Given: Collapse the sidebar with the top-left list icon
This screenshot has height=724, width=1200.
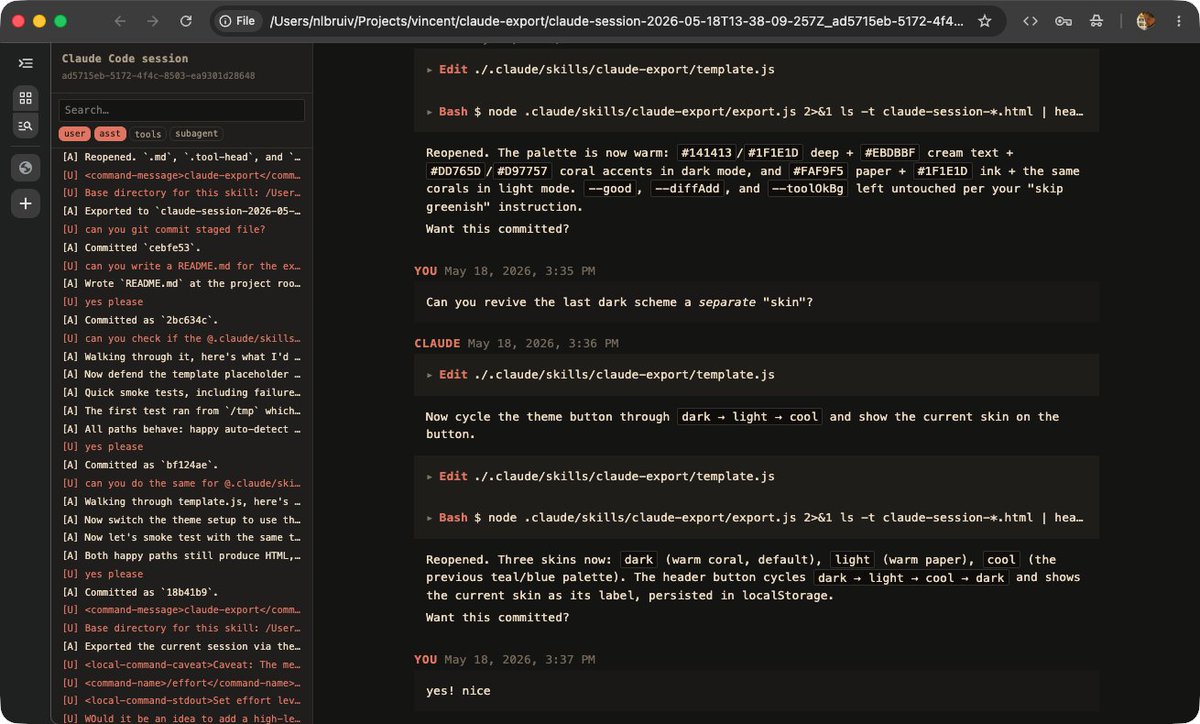Looking at the screenshot, I should [x=25, y=62].
